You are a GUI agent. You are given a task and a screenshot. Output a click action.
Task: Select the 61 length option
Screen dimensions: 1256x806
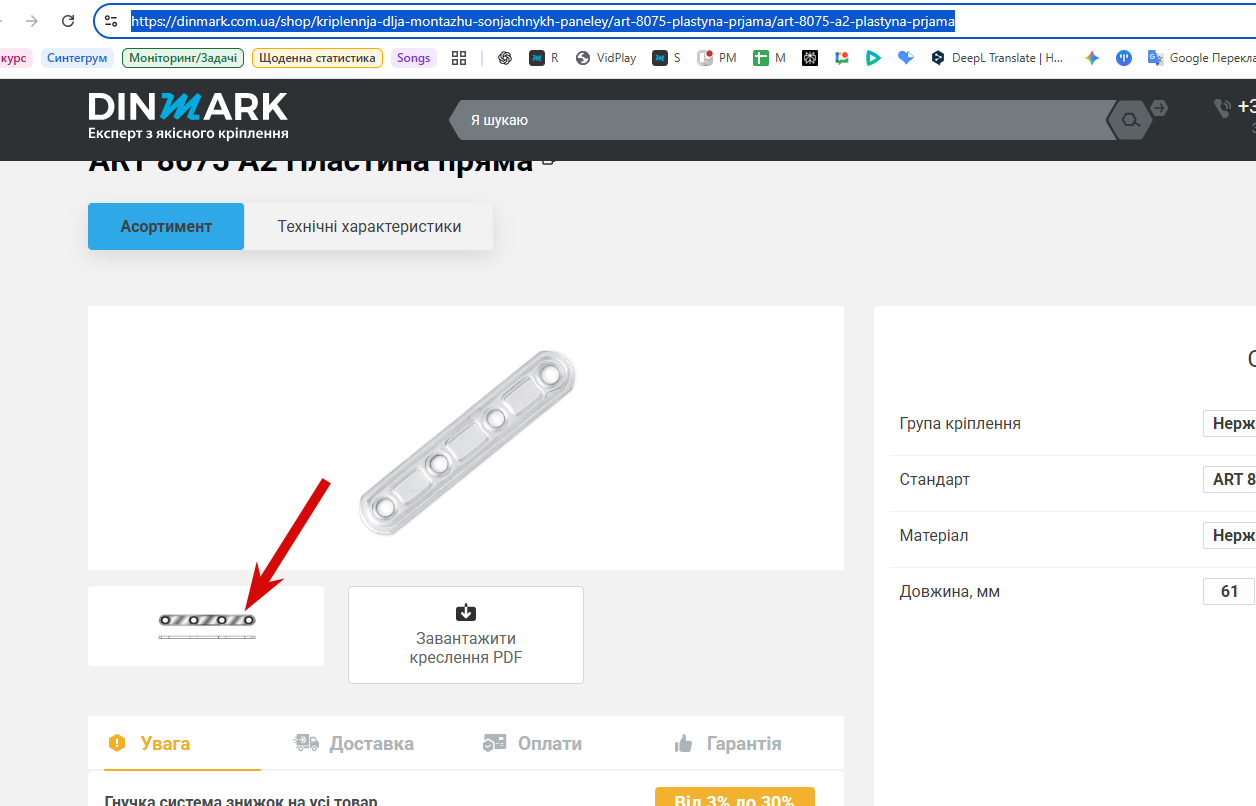[x=1229, y=592]
